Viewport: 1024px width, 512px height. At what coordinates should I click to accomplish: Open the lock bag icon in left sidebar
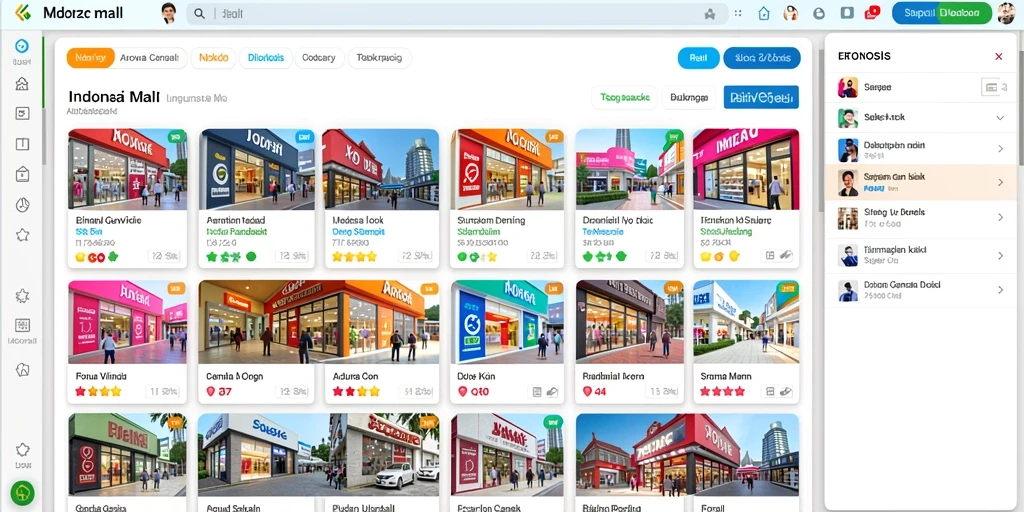point(22,174)
